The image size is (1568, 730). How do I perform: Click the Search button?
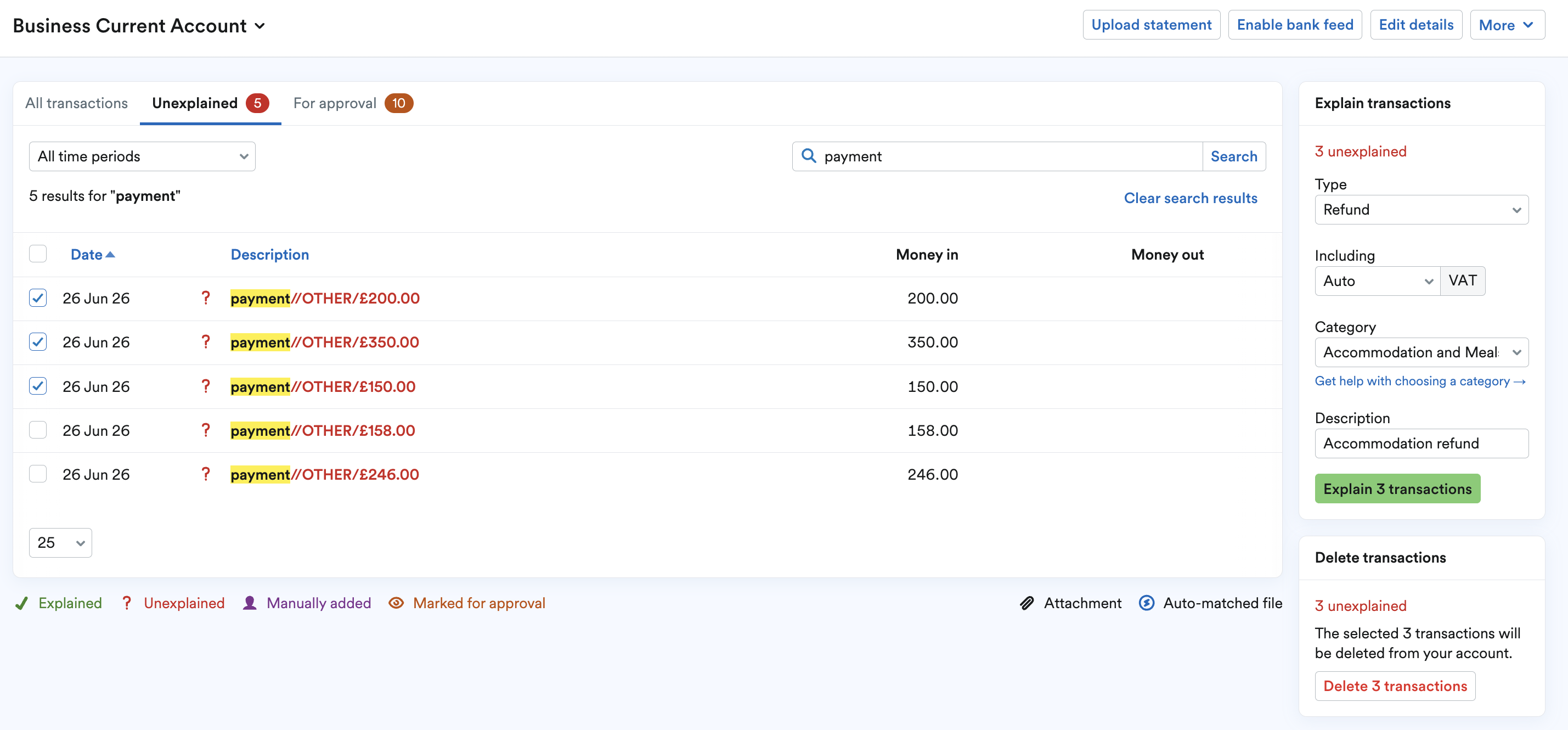(1234, 156)
